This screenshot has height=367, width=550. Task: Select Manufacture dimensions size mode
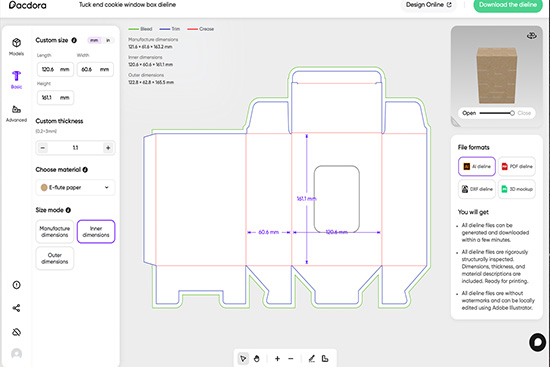[x=55, y=232]
